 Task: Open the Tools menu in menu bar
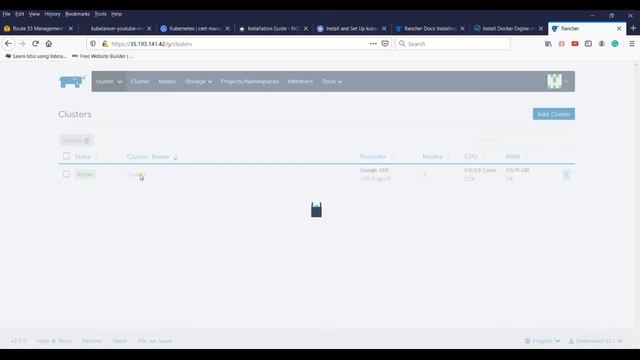100,14
